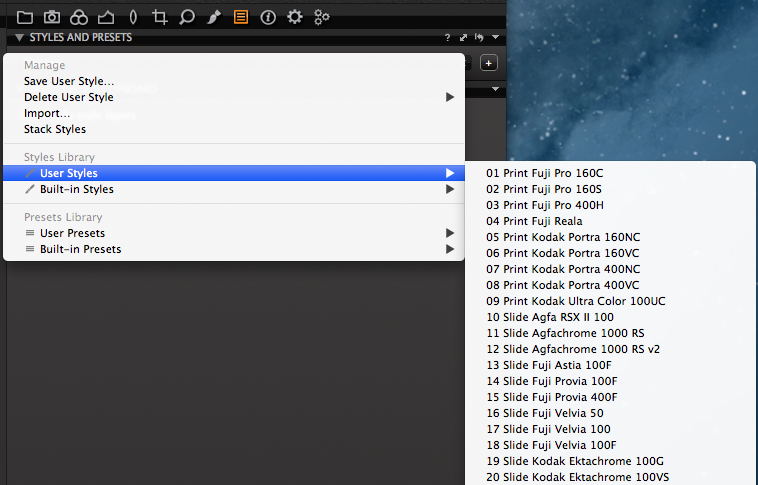Open the Styles and Presets panel action menu arrow

click(x=496, y=37)
